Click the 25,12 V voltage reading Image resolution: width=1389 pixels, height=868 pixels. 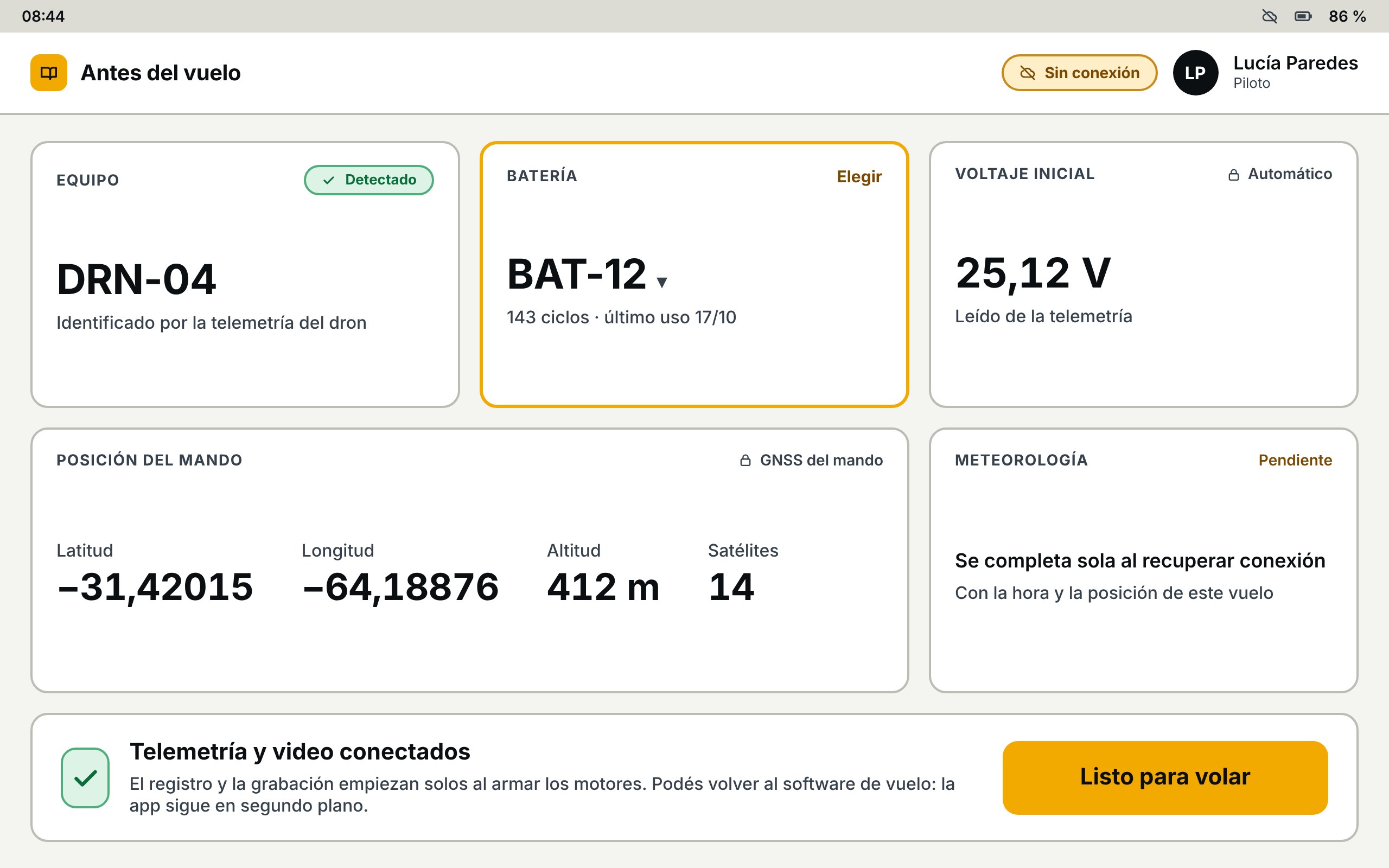tap(1033, 273)
